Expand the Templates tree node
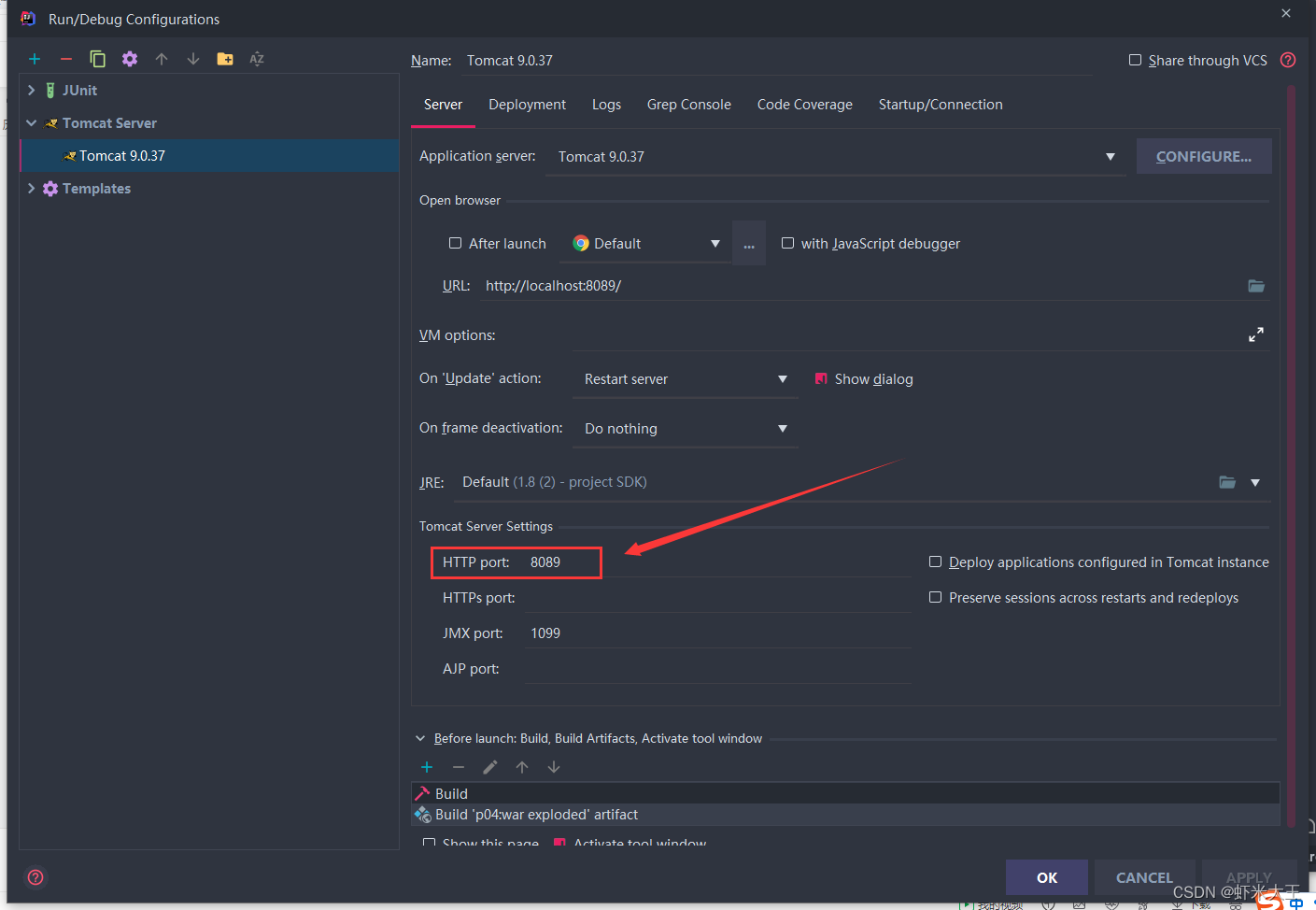Screen dimensions: 1316x910 [32, 188]
